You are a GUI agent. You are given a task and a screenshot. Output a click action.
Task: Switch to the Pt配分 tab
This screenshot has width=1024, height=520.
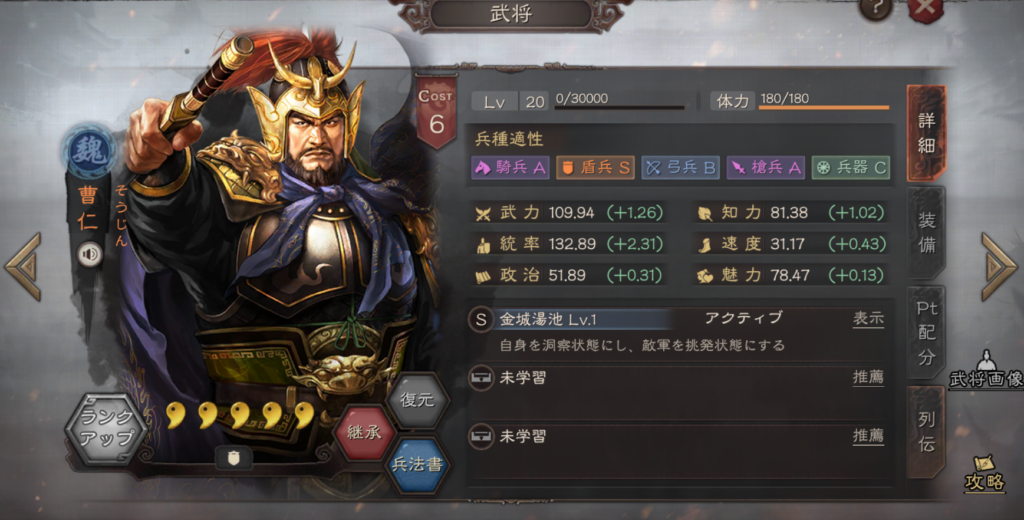pyautogui.click(x=926, y=333)
